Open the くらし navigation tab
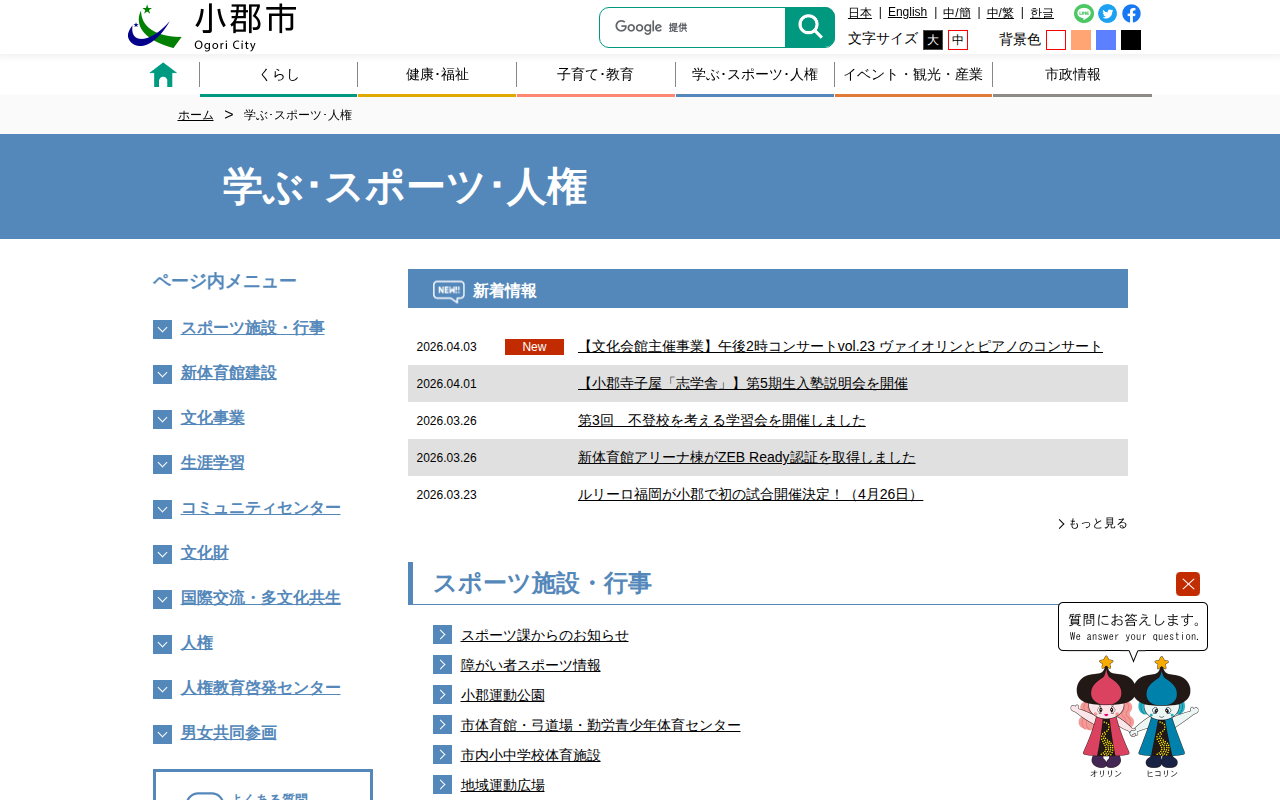 click(279, 75)
